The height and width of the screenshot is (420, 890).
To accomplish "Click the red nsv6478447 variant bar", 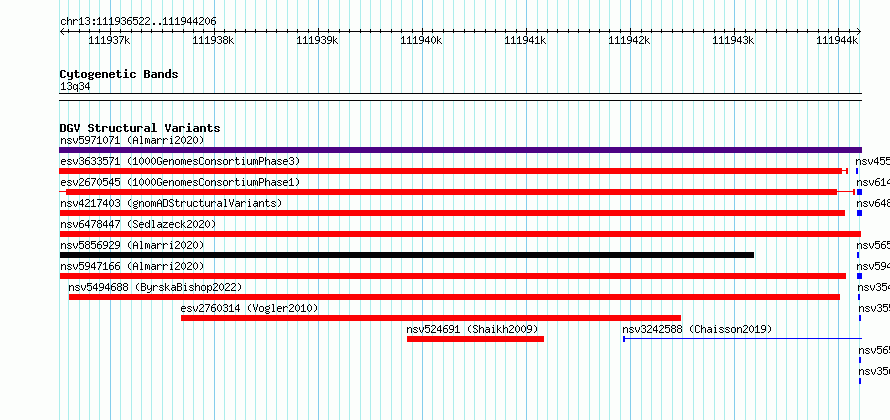I will (x=460, y=234).
